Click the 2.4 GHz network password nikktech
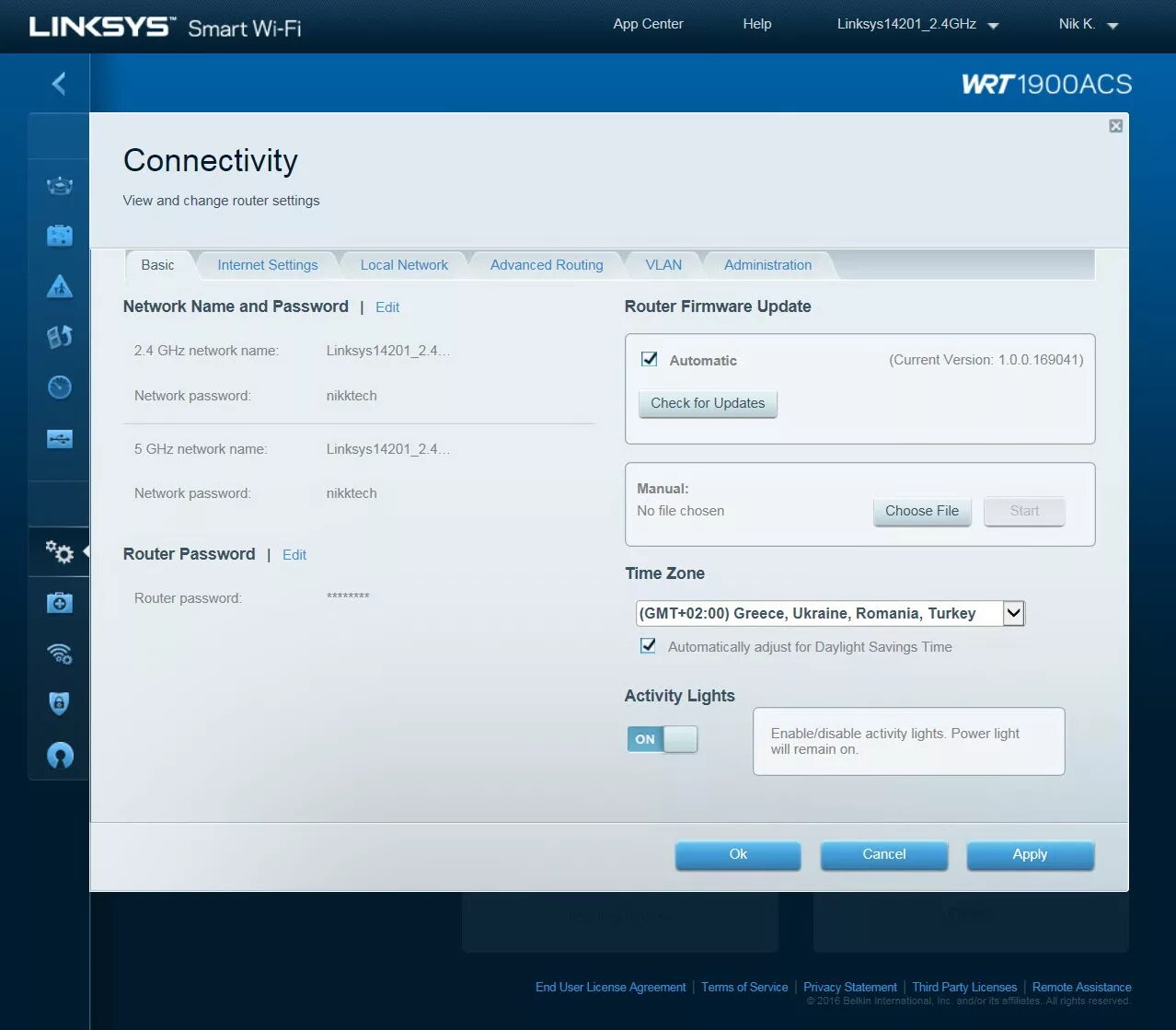Screen dimensions: 1176x1030 pyautogui.click(x=352, y=396)
